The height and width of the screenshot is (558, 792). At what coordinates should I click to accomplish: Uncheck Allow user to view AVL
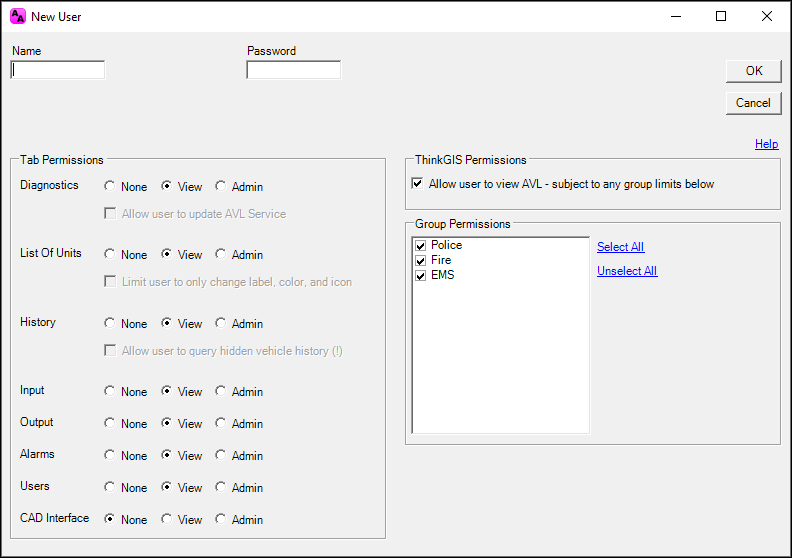pyautogui.click(x=417, y=183)
